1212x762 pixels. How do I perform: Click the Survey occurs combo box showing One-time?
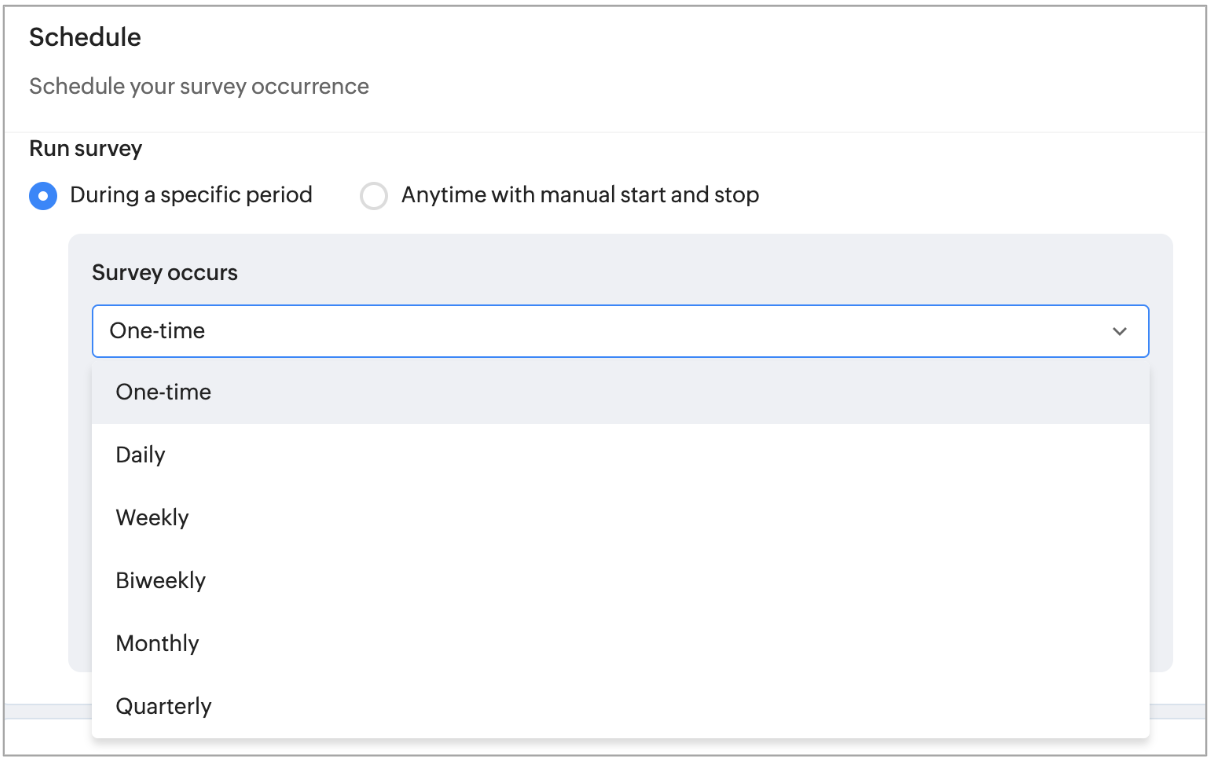tap(600, 331)
